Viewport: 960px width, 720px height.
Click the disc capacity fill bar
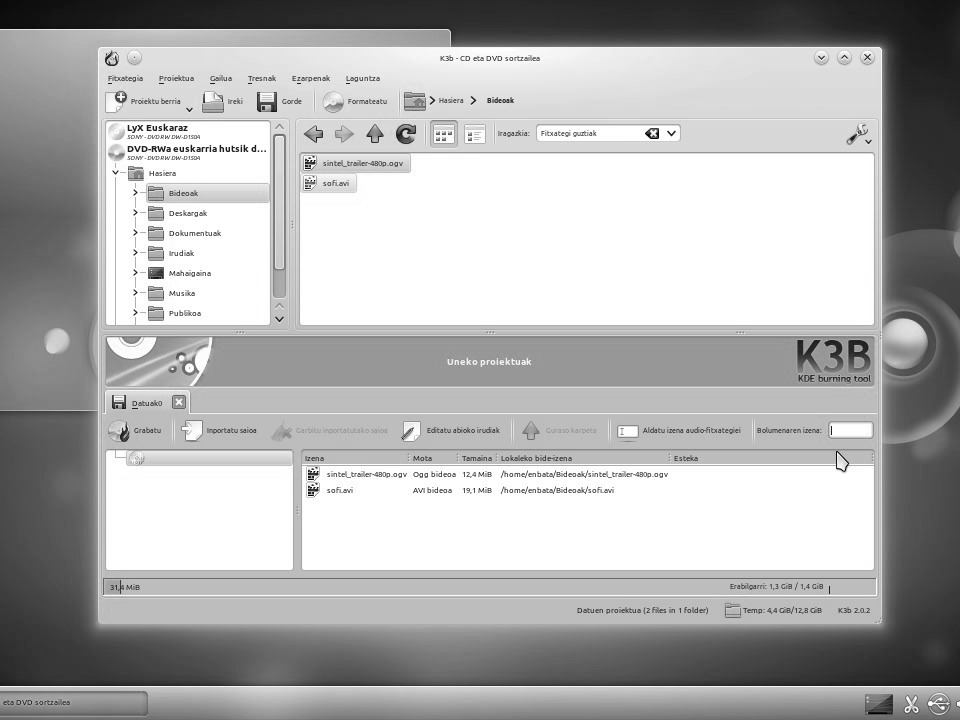click(x=490, y=587)
